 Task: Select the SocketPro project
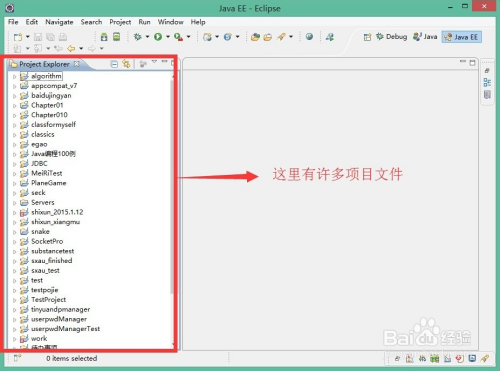tap(47, 241)
